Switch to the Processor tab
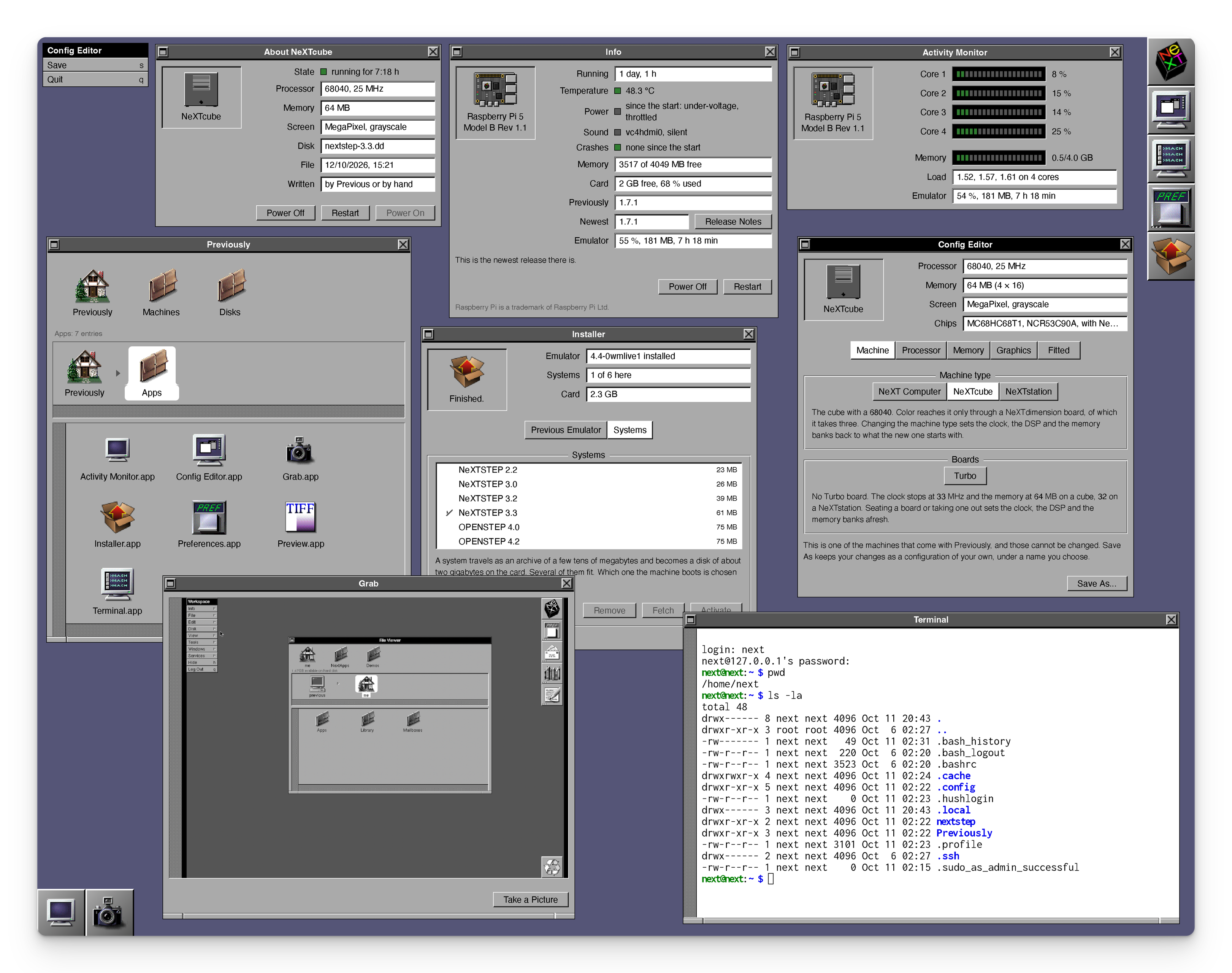1232x973 pixels. (x=920, y=350)
